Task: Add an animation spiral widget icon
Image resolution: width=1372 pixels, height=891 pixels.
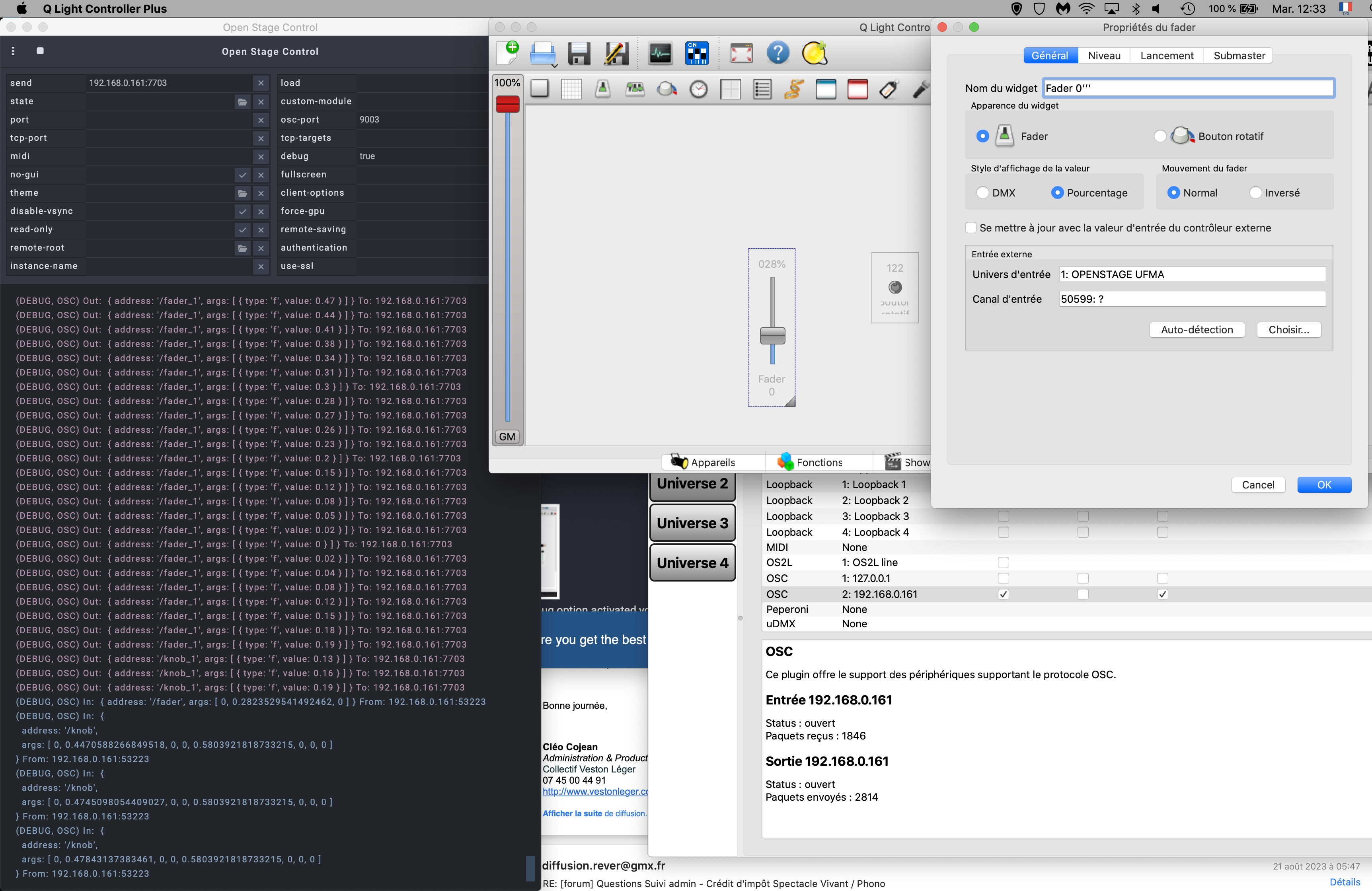Action: click(794, 89)
